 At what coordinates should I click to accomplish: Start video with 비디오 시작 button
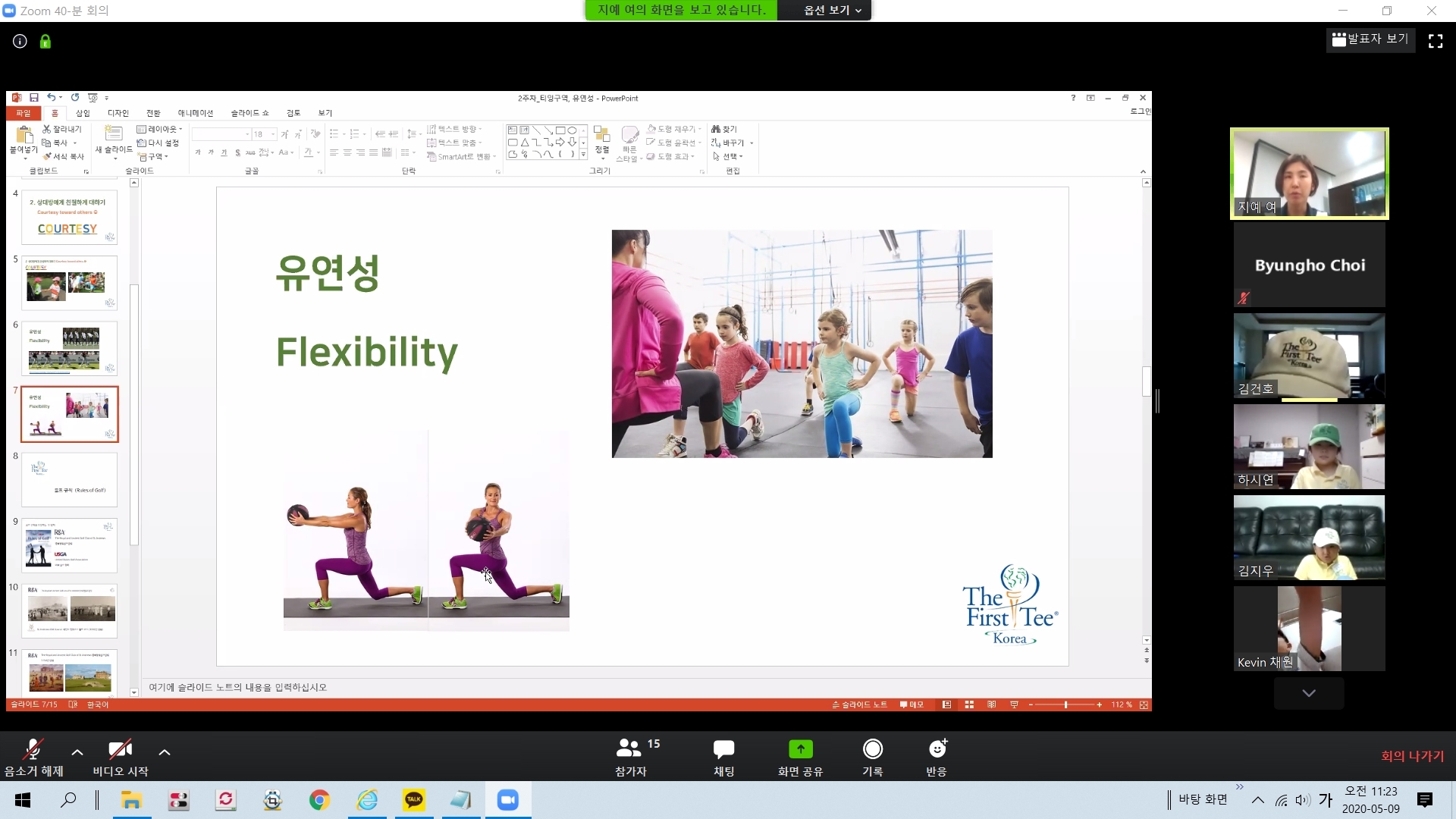coord(120,756)
